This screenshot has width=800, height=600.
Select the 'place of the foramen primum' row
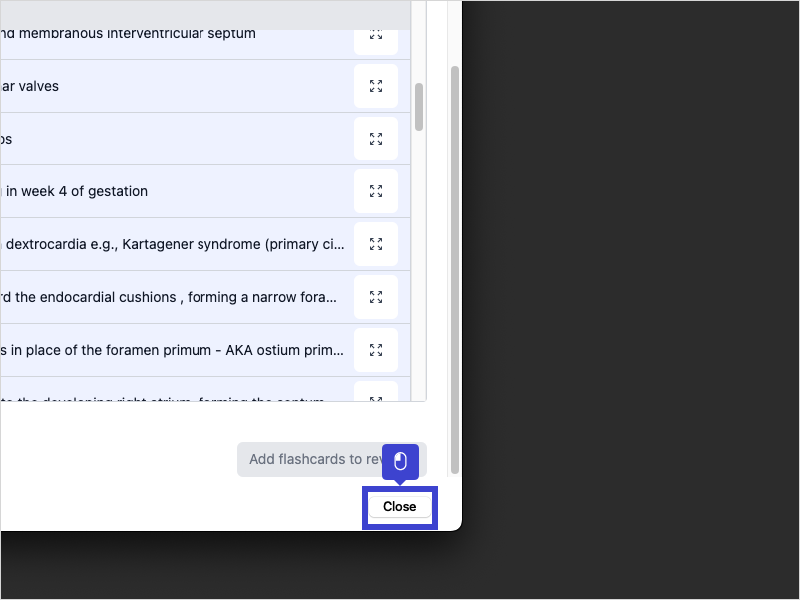170,350
